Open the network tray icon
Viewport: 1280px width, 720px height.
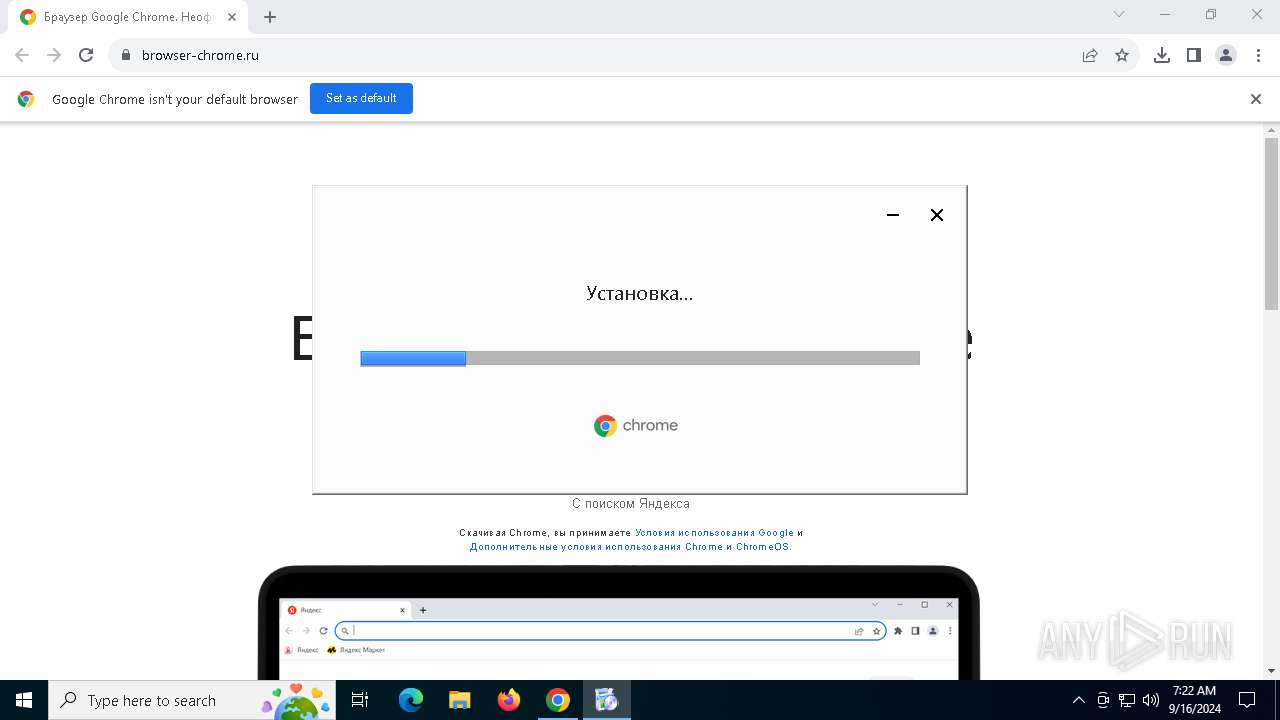click(x=1127, y=700)
